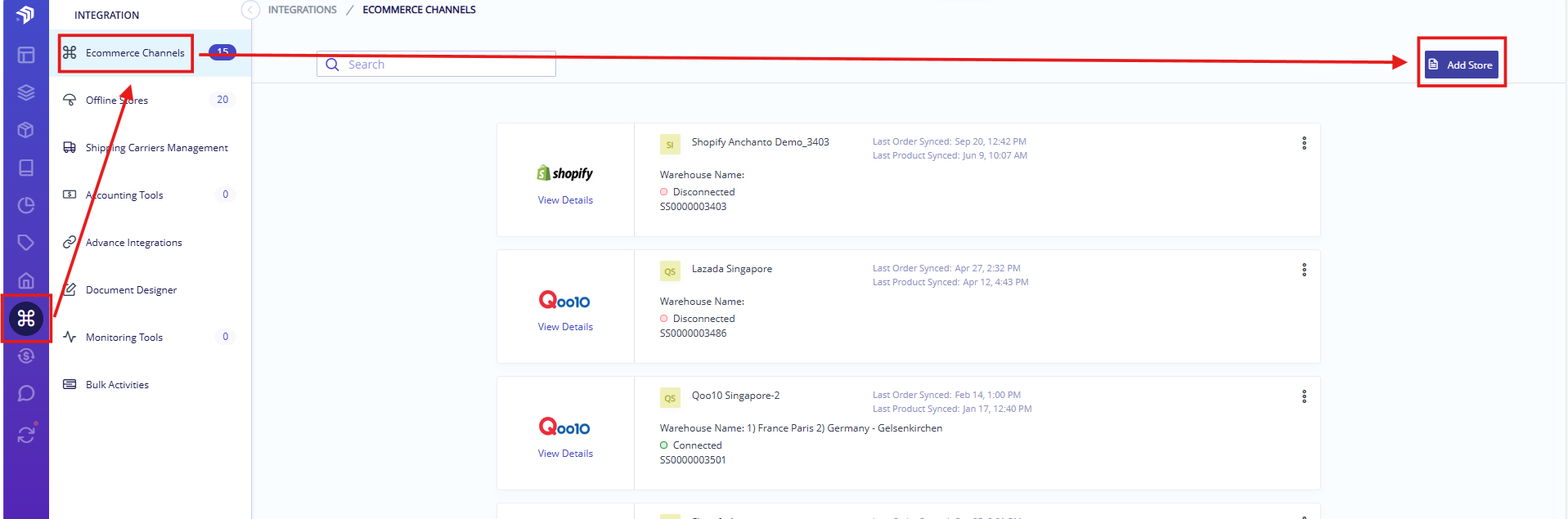
Task: Collapse the integration side panel arrow
Action: point(250,10)
